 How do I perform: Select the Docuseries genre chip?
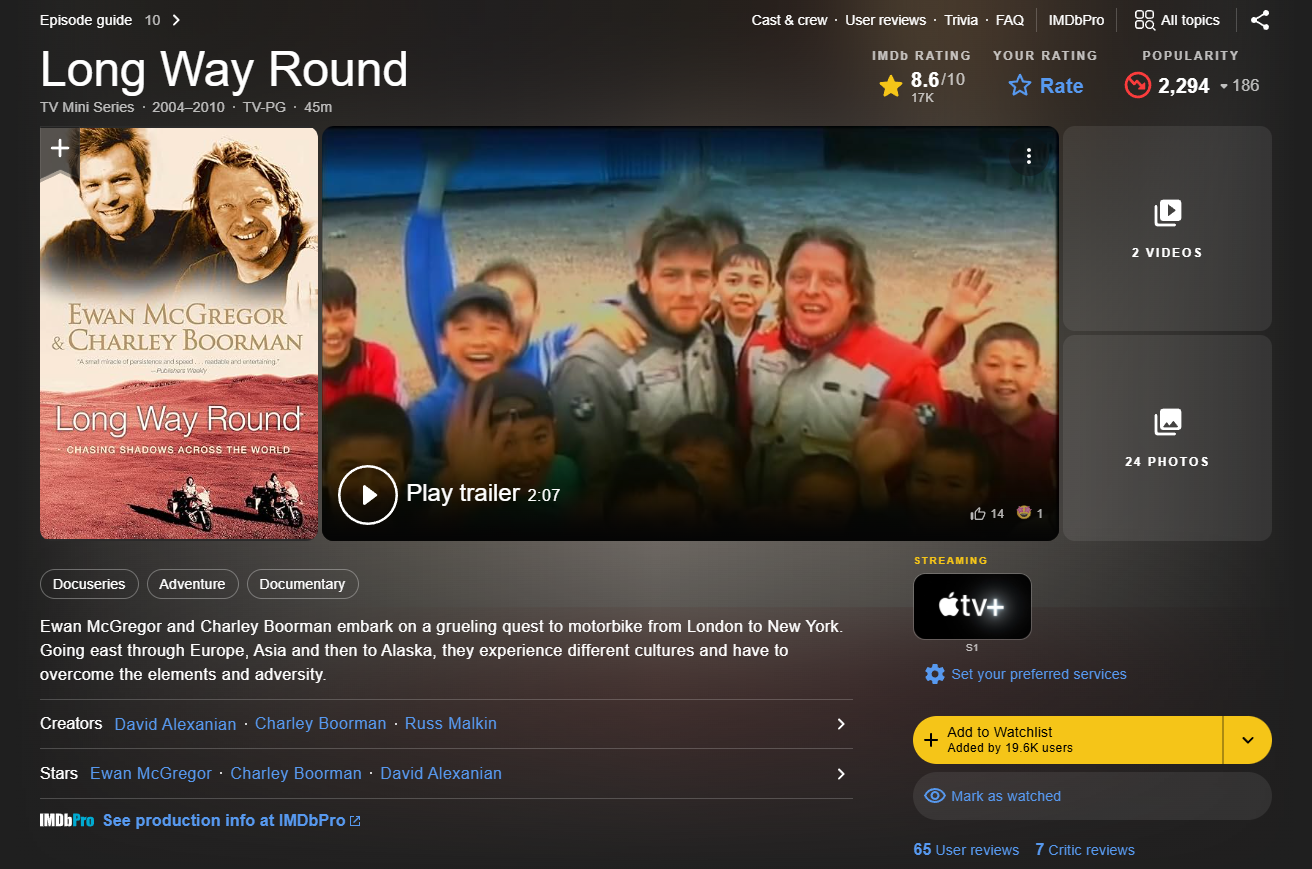click(89, 584)
